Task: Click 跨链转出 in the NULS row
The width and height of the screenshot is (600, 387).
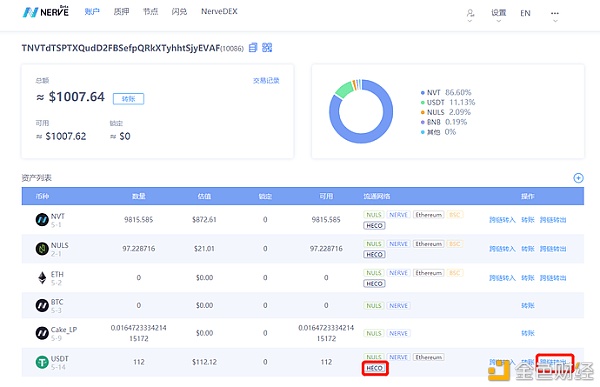Action: pyautogui.click(x=553, y=249)
